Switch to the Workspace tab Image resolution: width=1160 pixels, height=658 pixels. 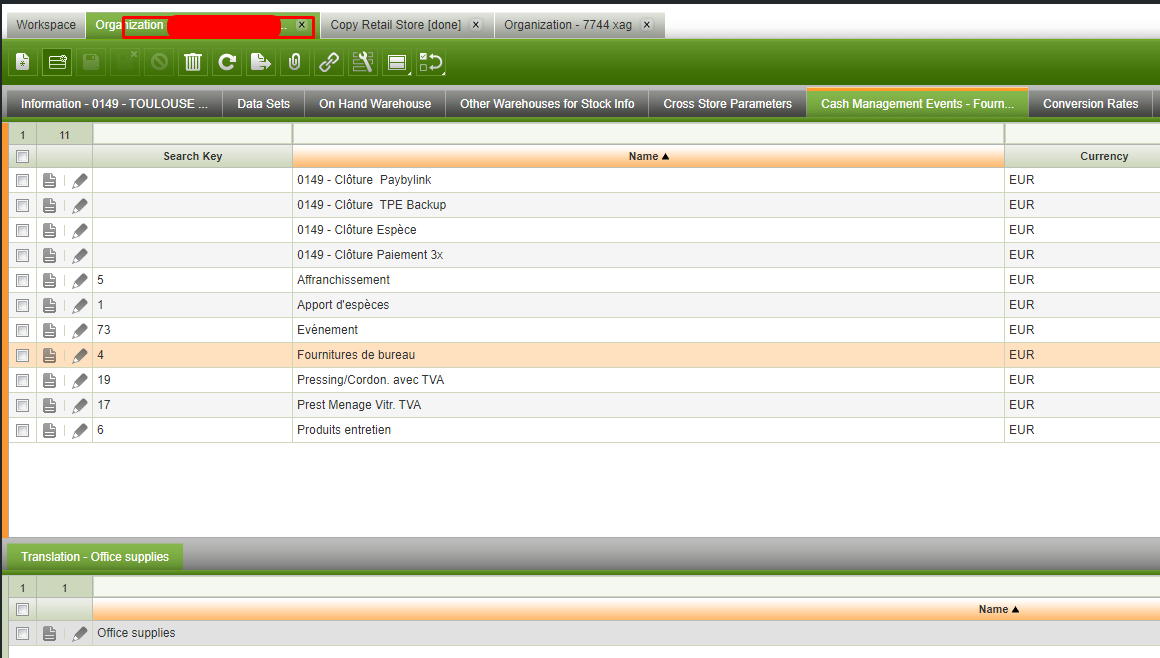46,24
